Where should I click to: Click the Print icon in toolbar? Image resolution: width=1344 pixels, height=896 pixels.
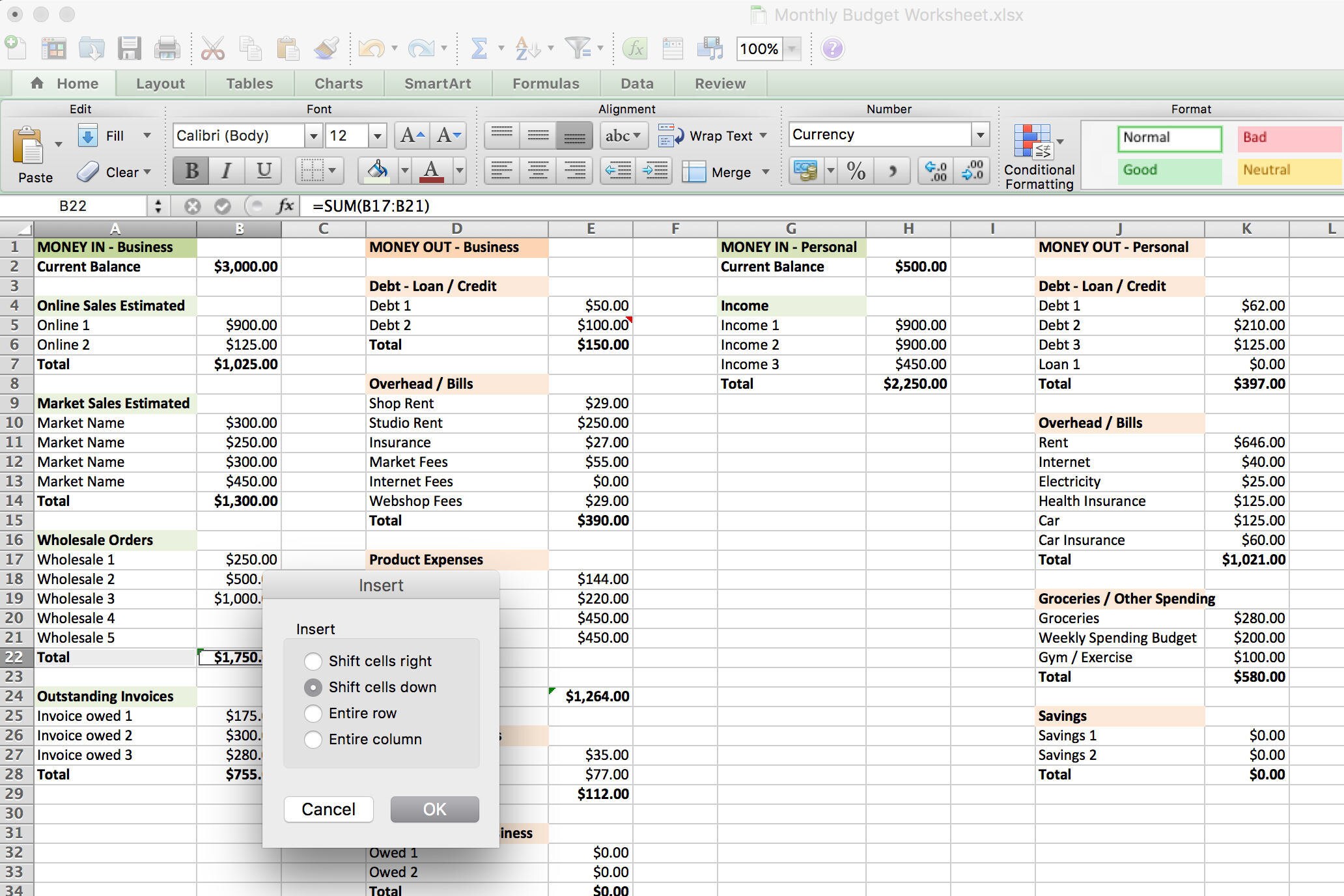click(x=167, y=49)
